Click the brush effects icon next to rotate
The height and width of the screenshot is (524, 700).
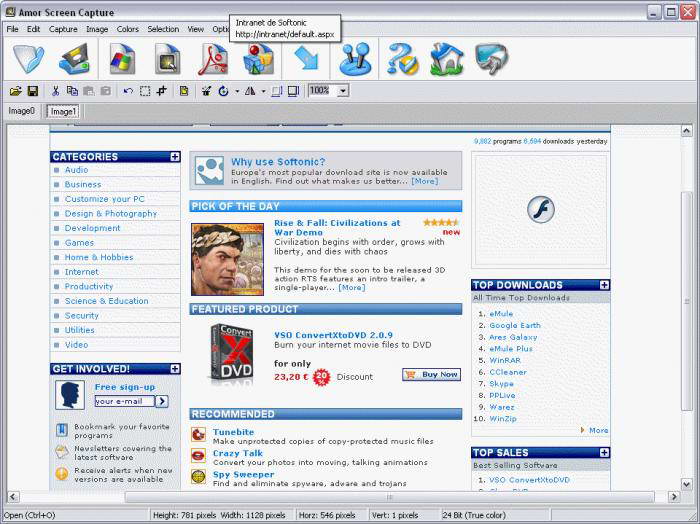point(206,91)
